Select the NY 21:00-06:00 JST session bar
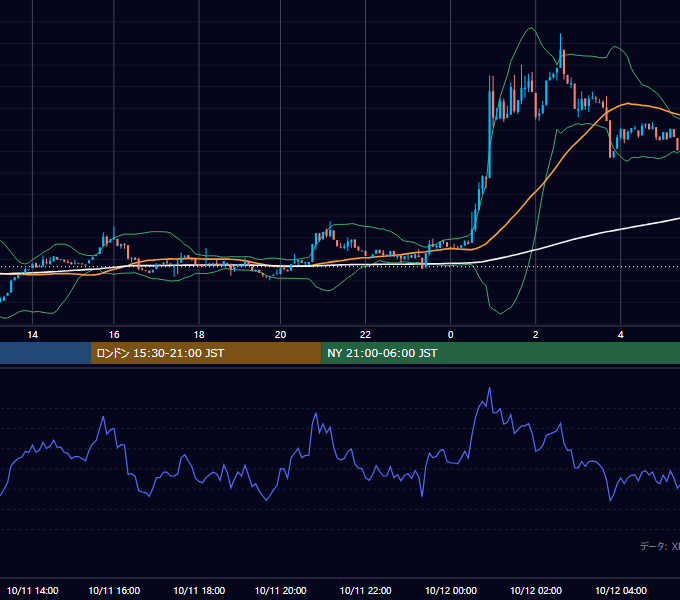This screenshot has width=680, height=600. pos(500,353)
